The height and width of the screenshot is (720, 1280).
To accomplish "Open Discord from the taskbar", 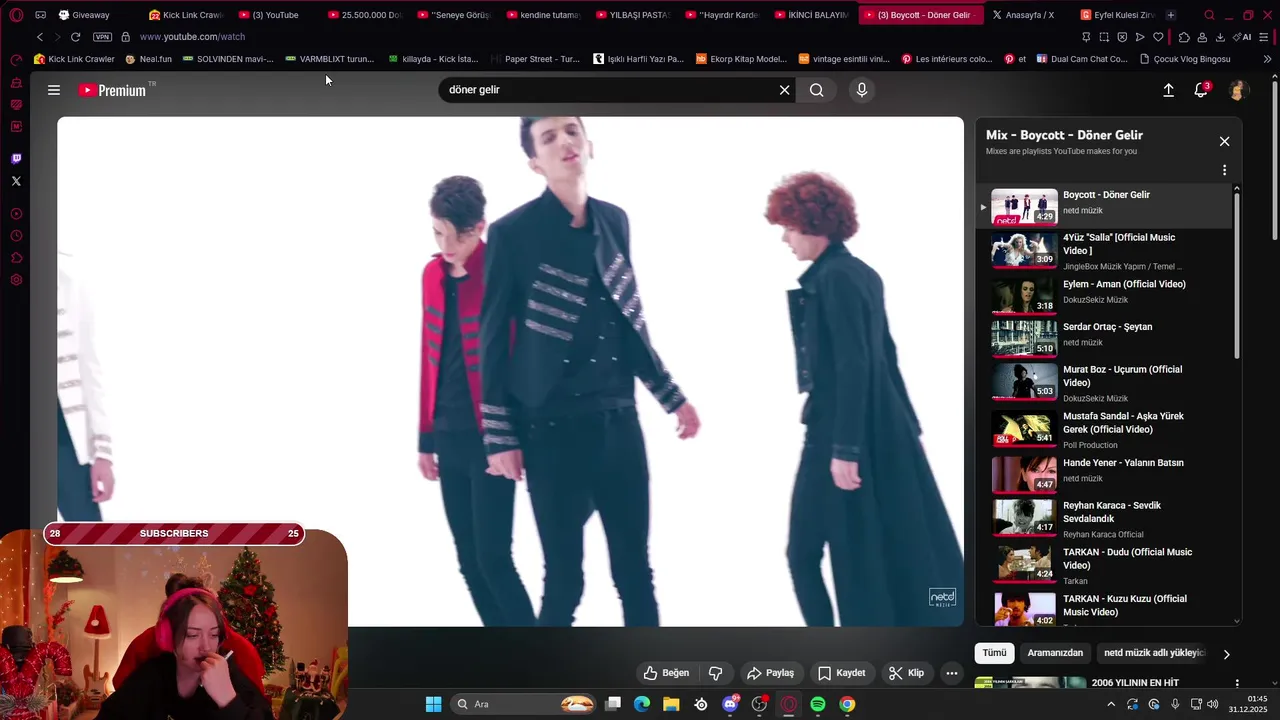I will tap(730, 704).
